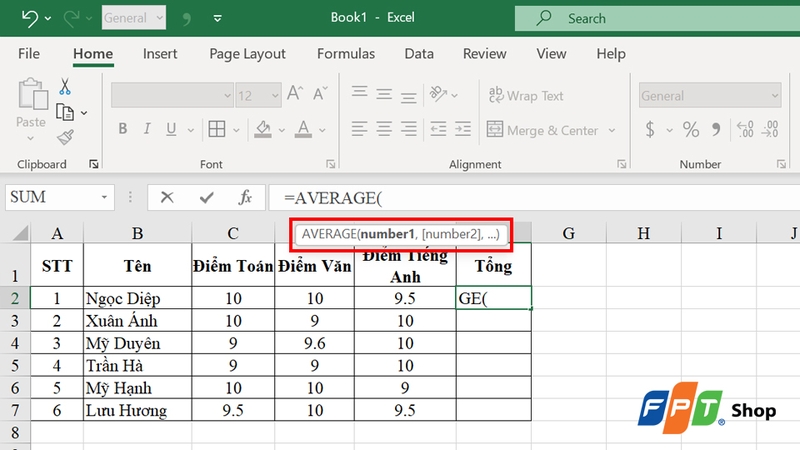The image size is (800, 450).
Task: Open the Alignment dialog launcher
Action: click(x=621, y=164)
